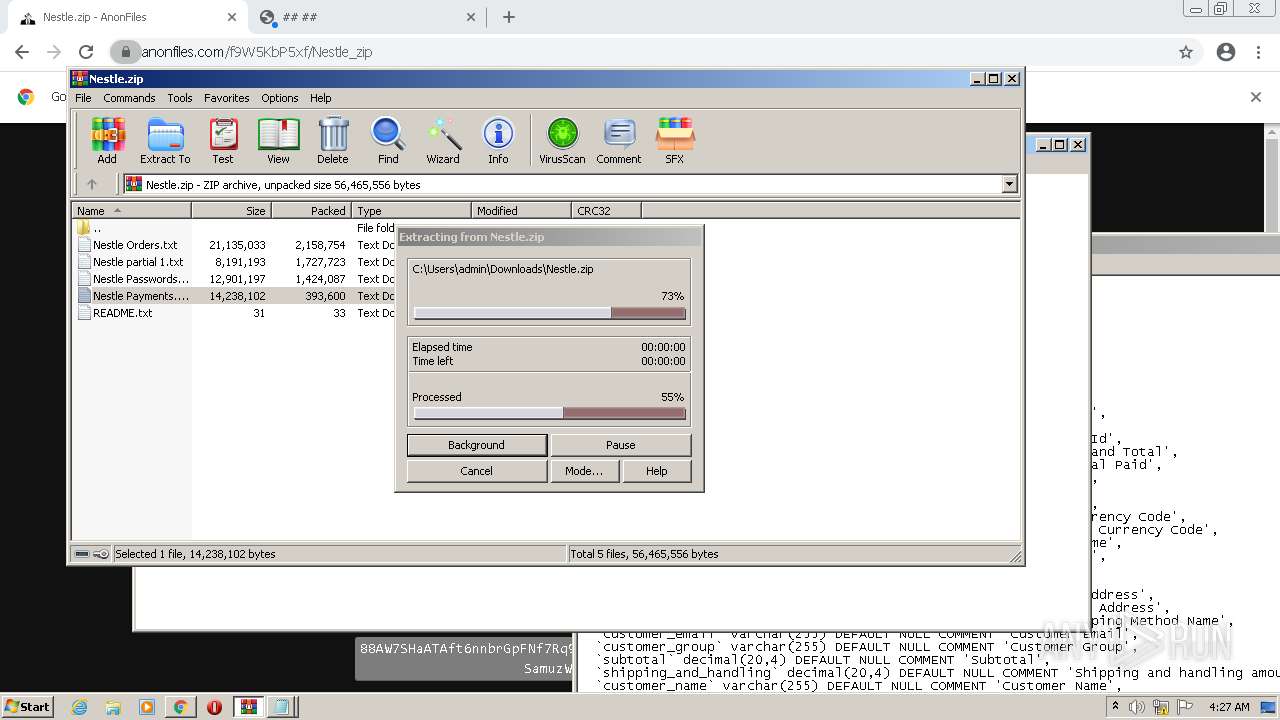Viewport: 1280px width, 720px height.
Task: Click the Internet Explorer taskbar icon
Action: [x=80, y=707]
